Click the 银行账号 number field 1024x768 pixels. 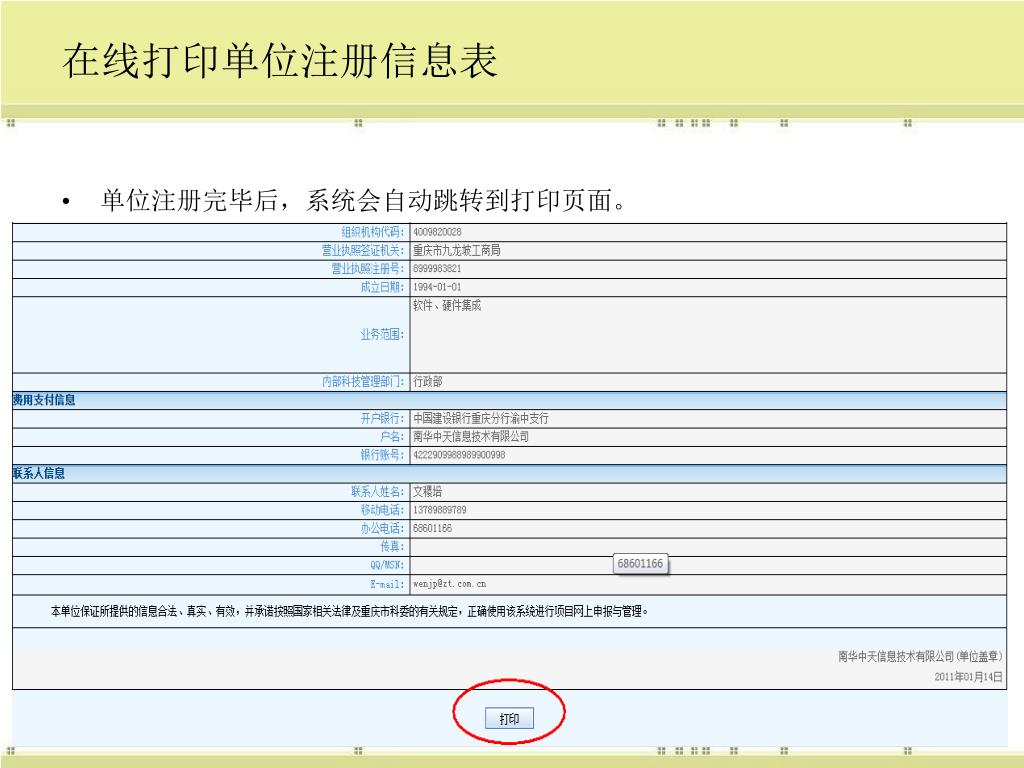pyautogui.click(x=459, y=455)
